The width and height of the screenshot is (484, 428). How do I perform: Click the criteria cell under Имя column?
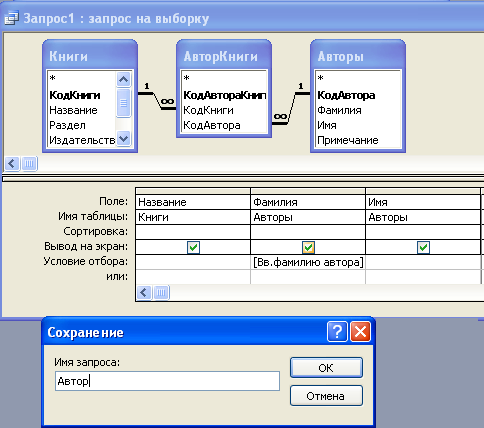point(423,262)
